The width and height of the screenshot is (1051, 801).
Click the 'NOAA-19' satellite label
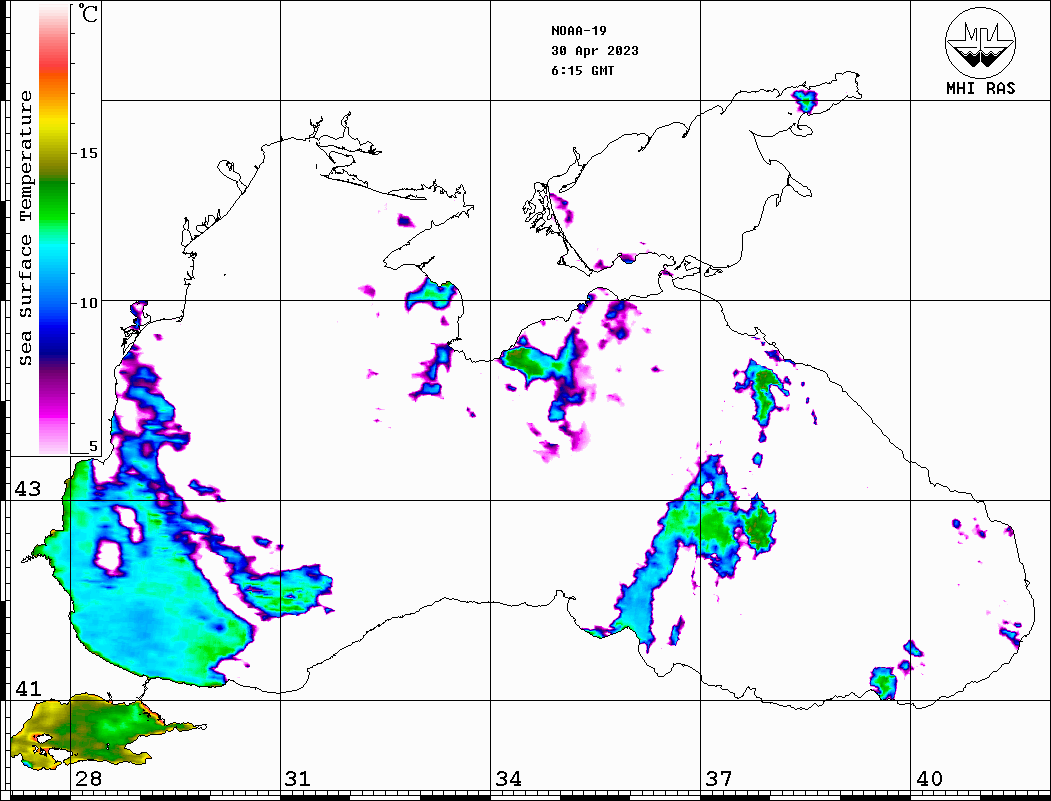click(578, 31)
